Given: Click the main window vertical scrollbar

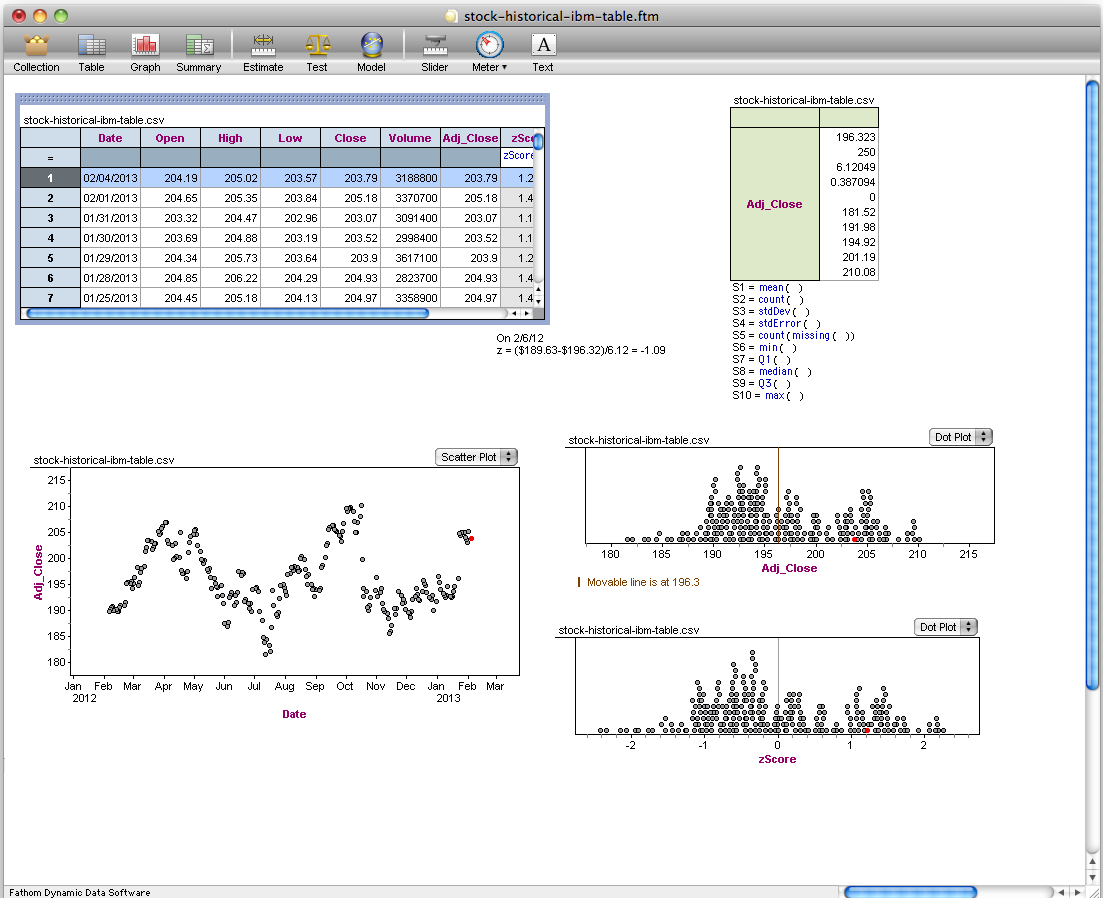Looking at the screenshot, I should [1092, 380].
